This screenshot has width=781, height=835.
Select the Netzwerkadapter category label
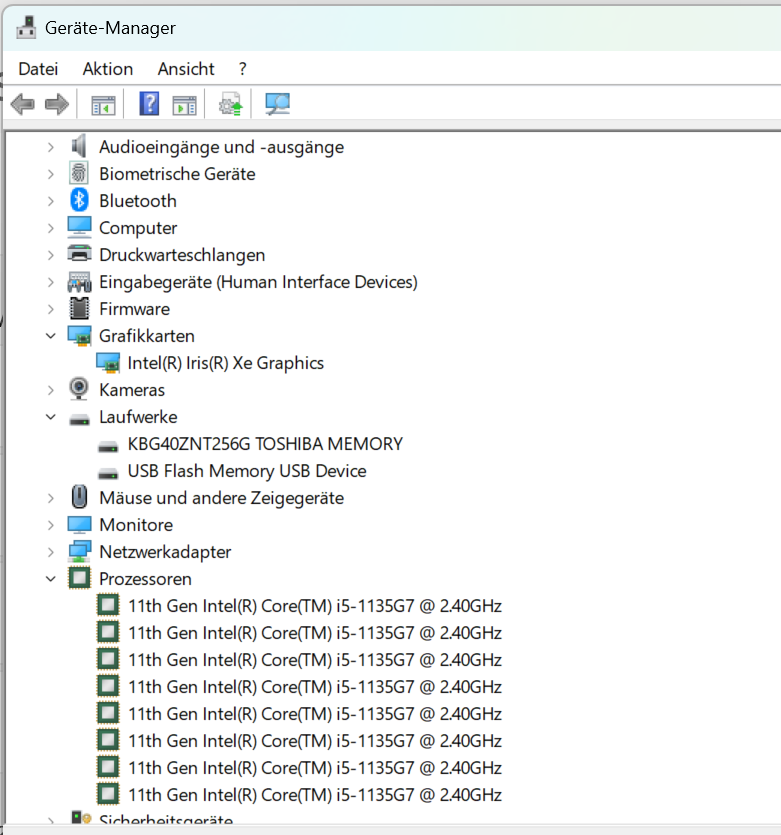[x=165, y=552]
